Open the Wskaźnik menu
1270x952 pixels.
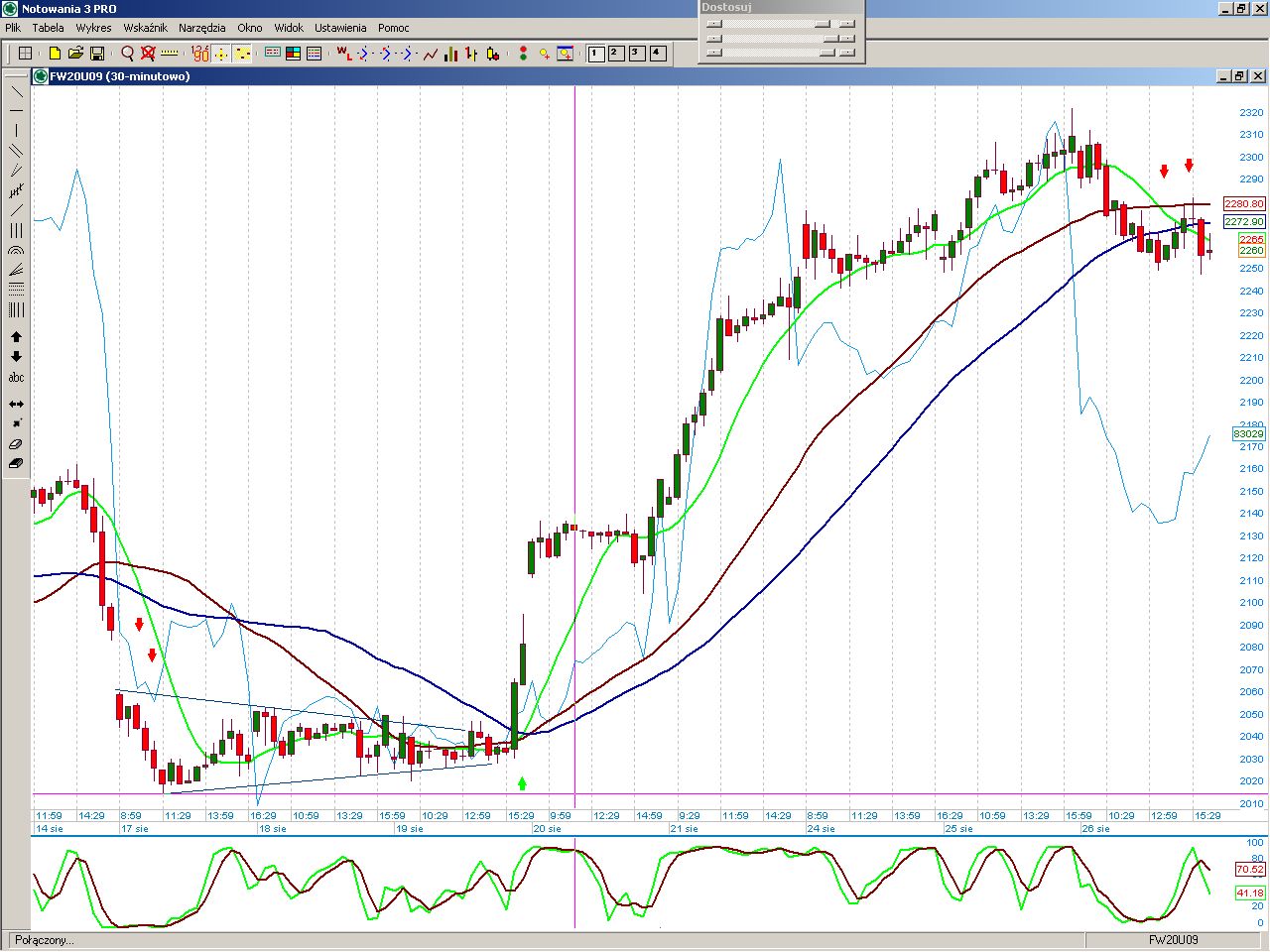145,28
